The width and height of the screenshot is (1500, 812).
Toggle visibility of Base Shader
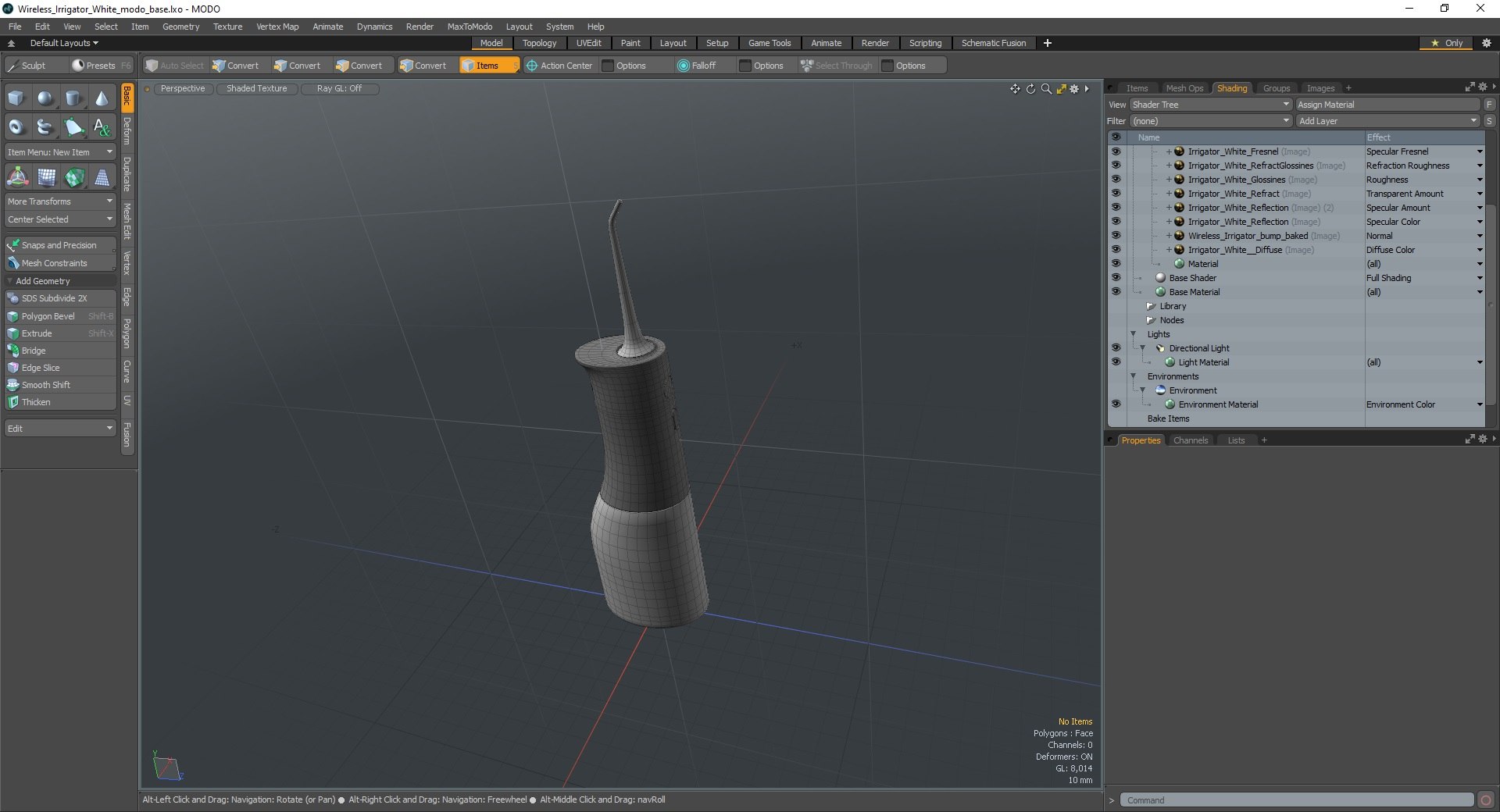(1116, 278)
